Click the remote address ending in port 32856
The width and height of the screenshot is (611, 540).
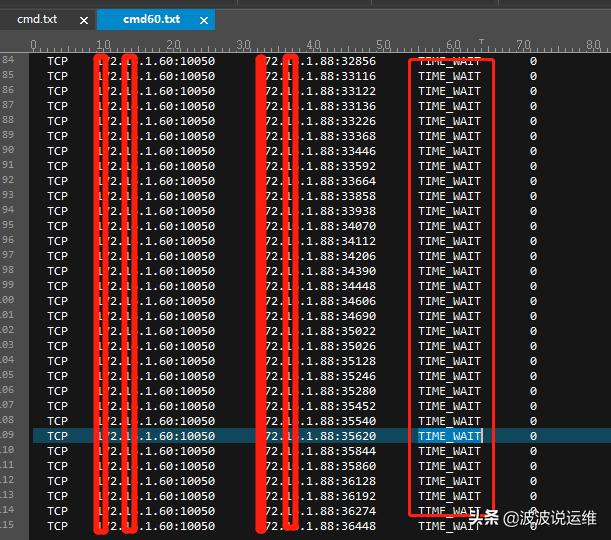320,61
